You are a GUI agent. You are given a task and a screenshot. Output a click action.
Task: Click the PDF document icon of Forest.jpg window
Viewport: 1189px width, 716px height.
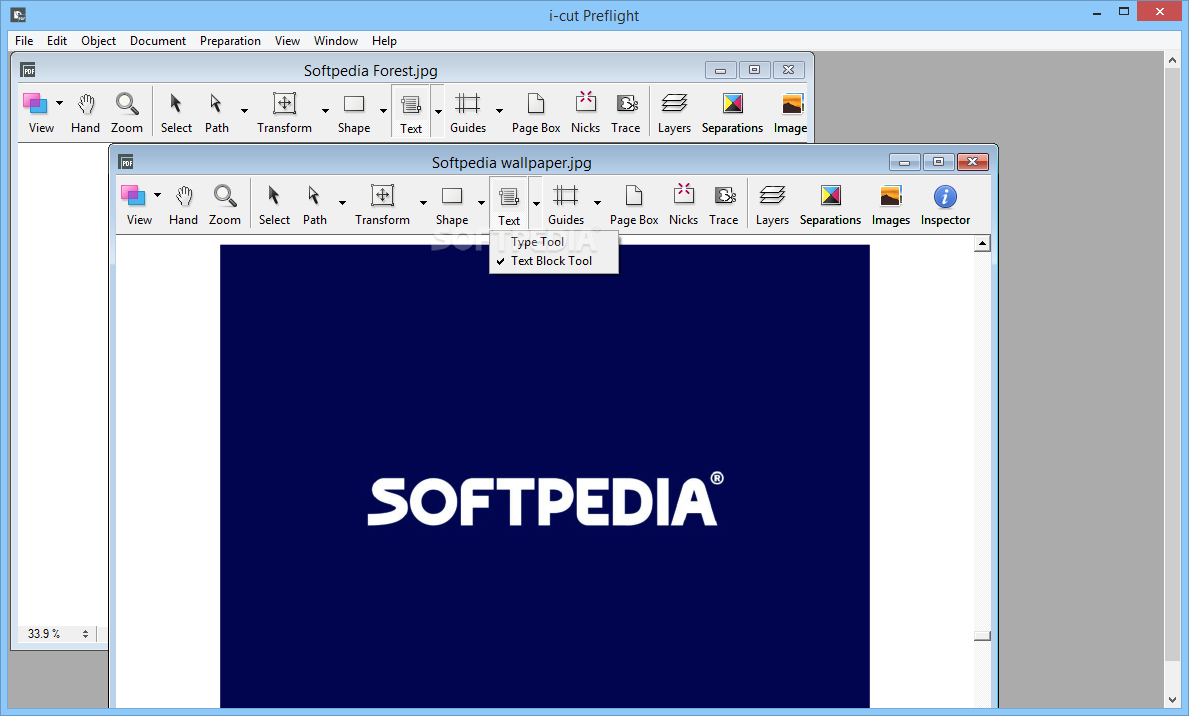[x=28, y=71]
